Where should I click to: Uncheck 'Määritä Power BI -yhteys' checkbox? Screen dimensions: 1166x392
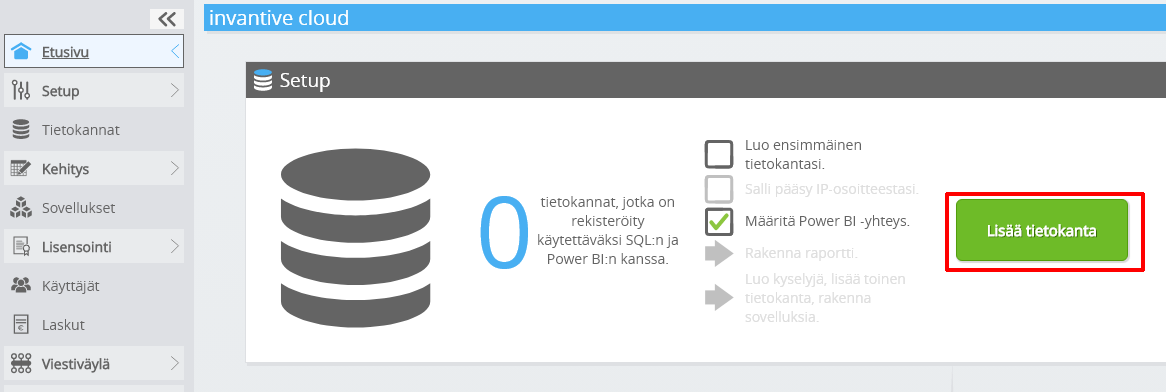719,222
